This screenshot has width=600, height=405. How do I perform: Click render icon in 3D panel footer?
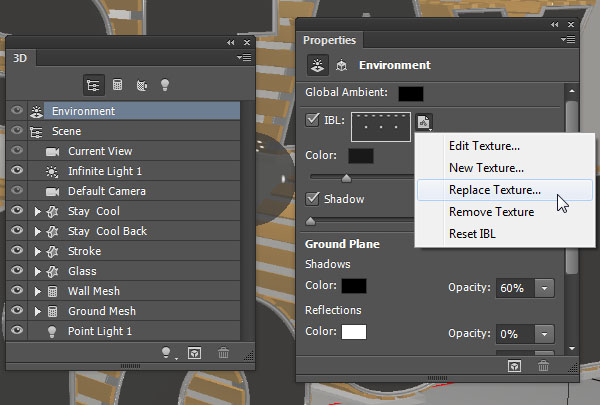194,353
